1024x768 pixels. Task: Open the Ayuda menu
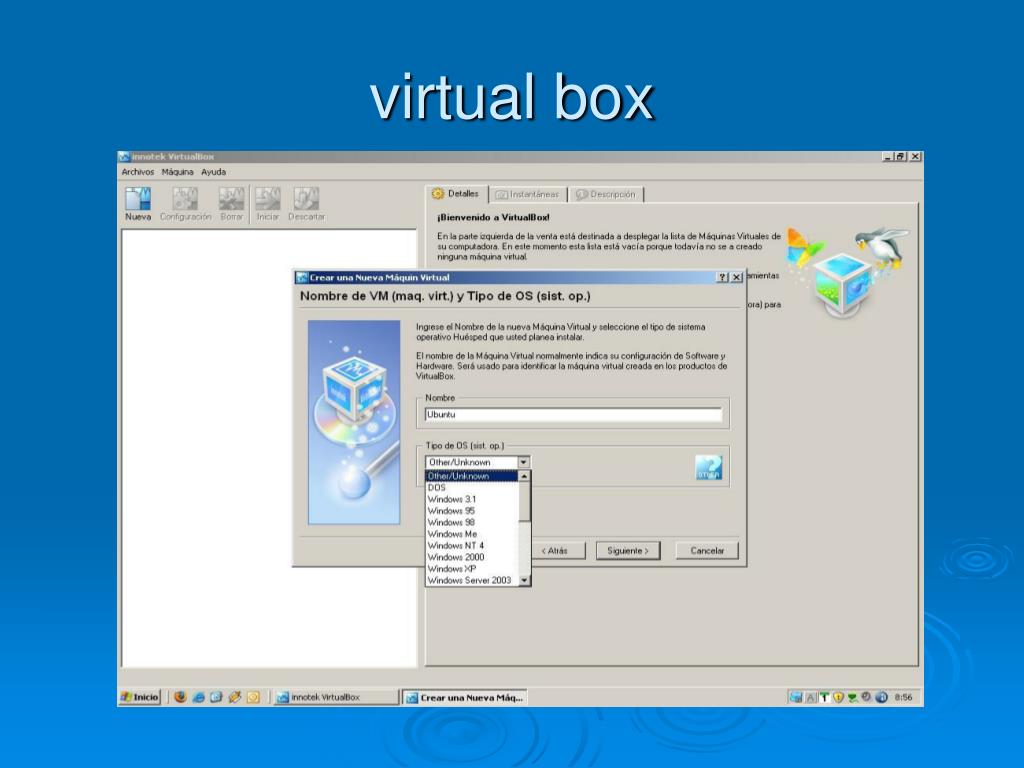coord(214,172)
